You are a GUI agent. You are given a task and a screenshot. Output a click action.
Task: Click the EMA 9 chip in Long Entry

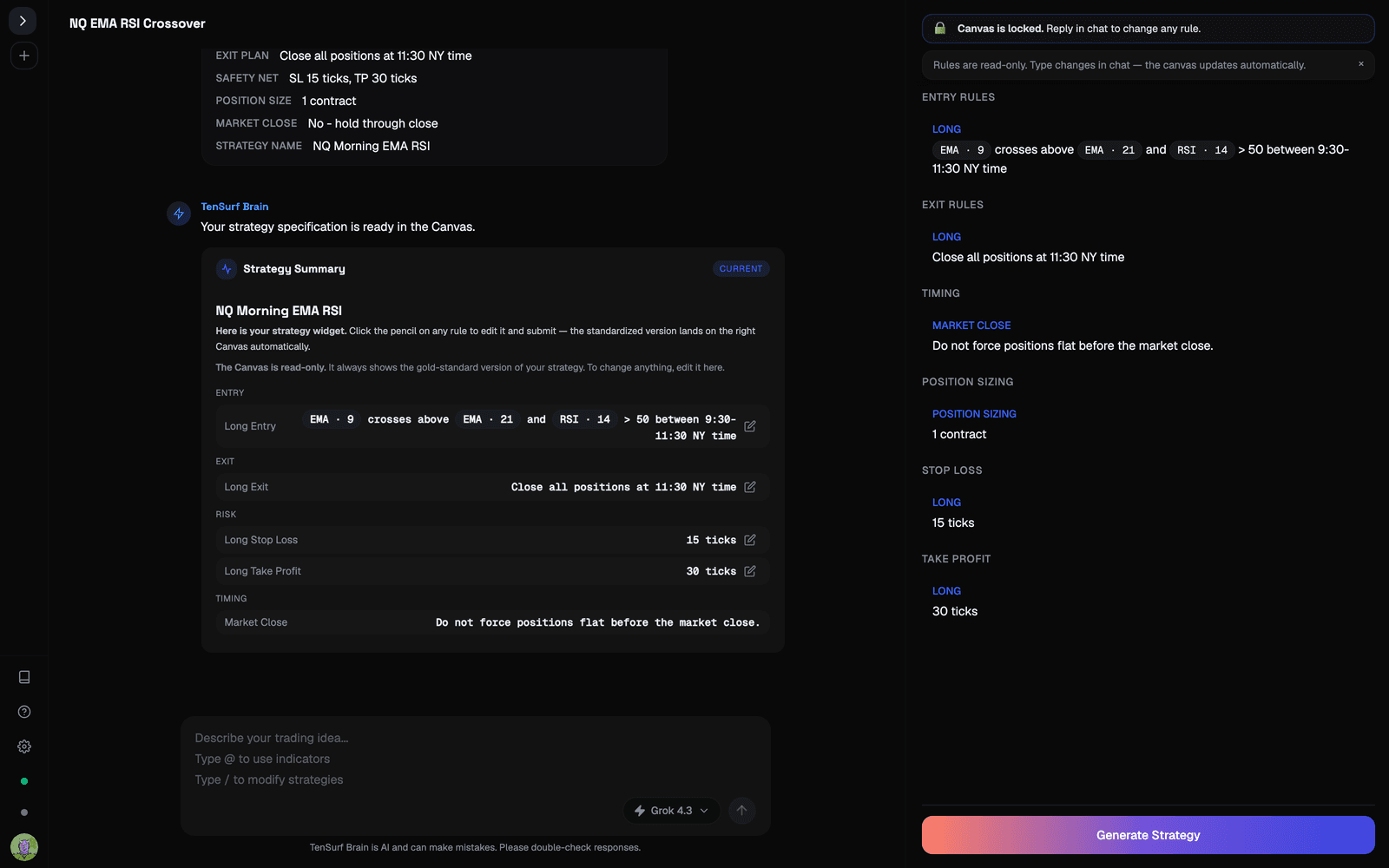[x=332, y=419]
